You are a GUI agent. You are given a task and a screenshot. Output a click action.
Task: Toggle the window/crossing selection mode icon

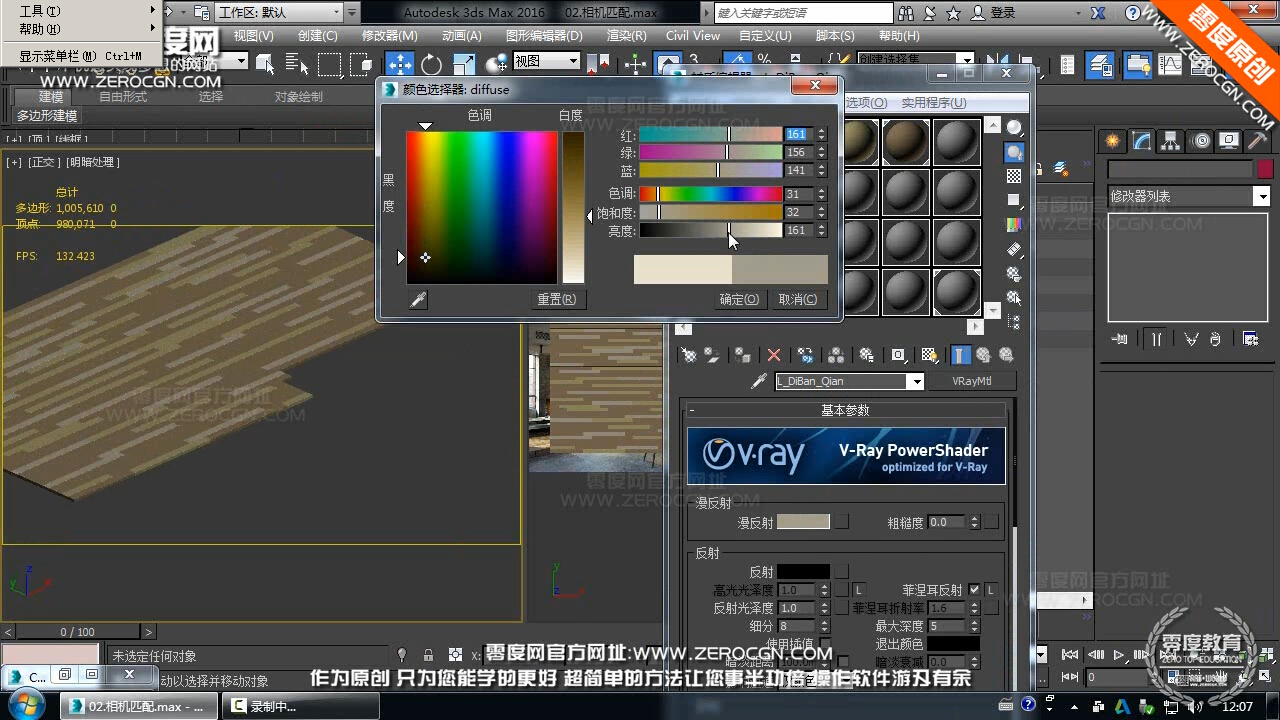[360, 64]
